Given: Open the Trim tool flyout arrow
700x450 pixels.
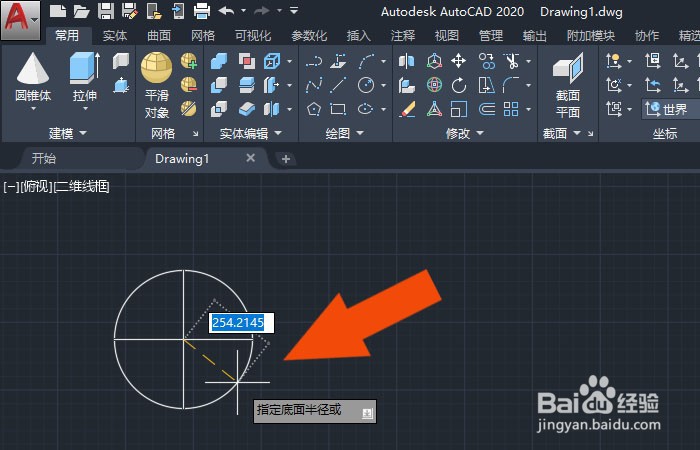Looking at the screenshot, I should coord(529,61).
